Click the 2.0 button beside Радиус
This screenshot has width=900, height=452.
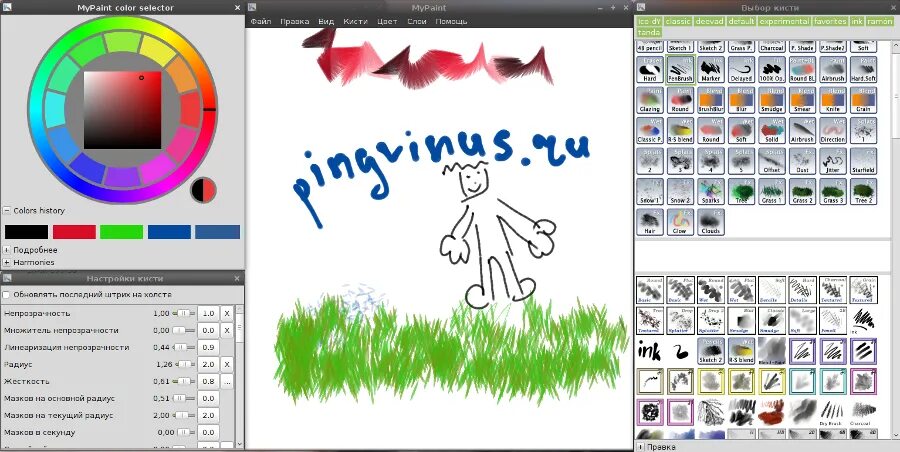pos(208,365)
